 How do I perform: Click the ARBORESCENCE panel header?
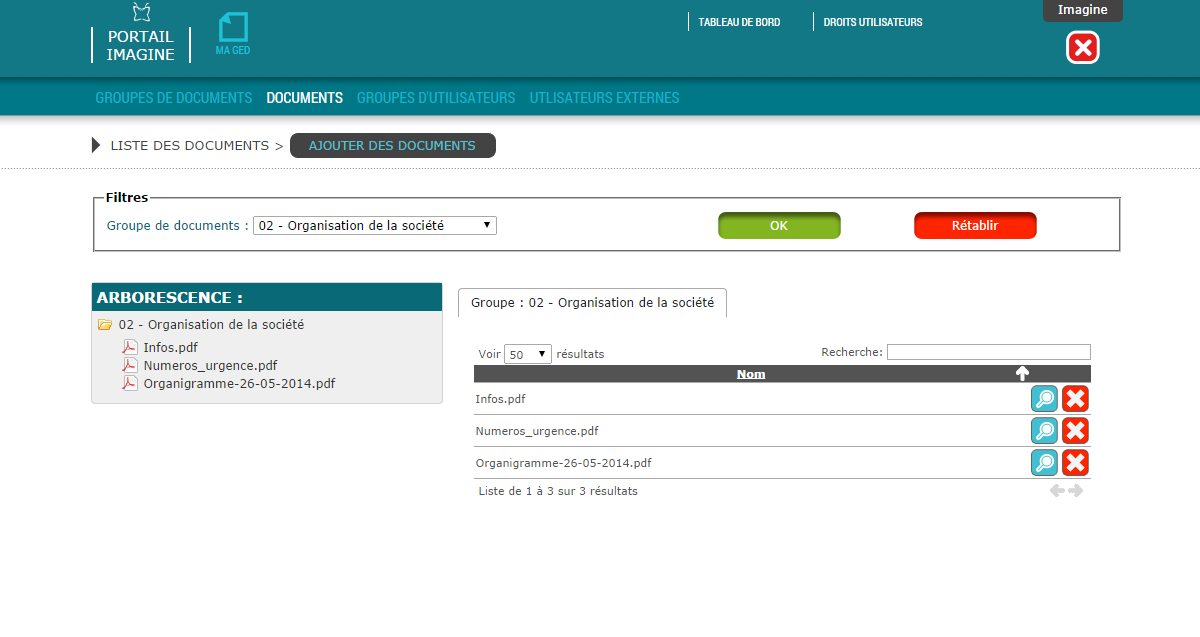(x=267, y=297)
